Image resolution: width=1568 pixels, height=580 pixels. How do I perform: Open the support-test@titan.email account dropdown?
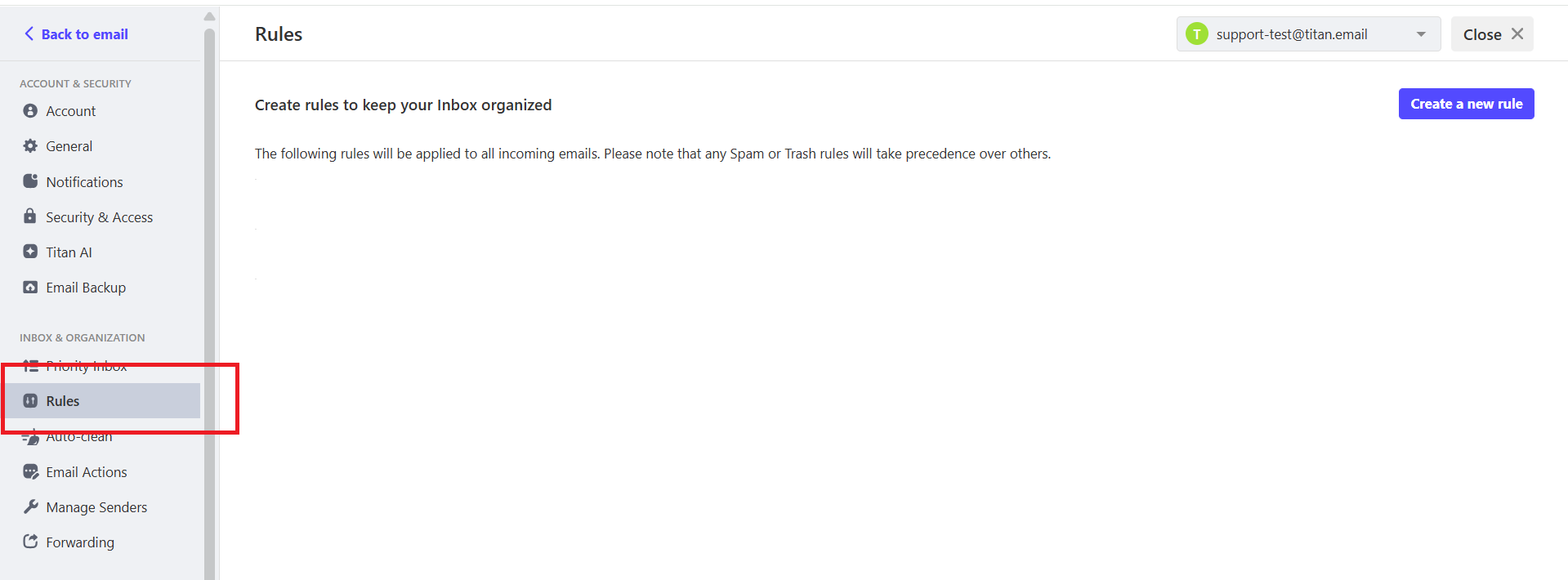pyautogui.click(x=1308, y=34)
